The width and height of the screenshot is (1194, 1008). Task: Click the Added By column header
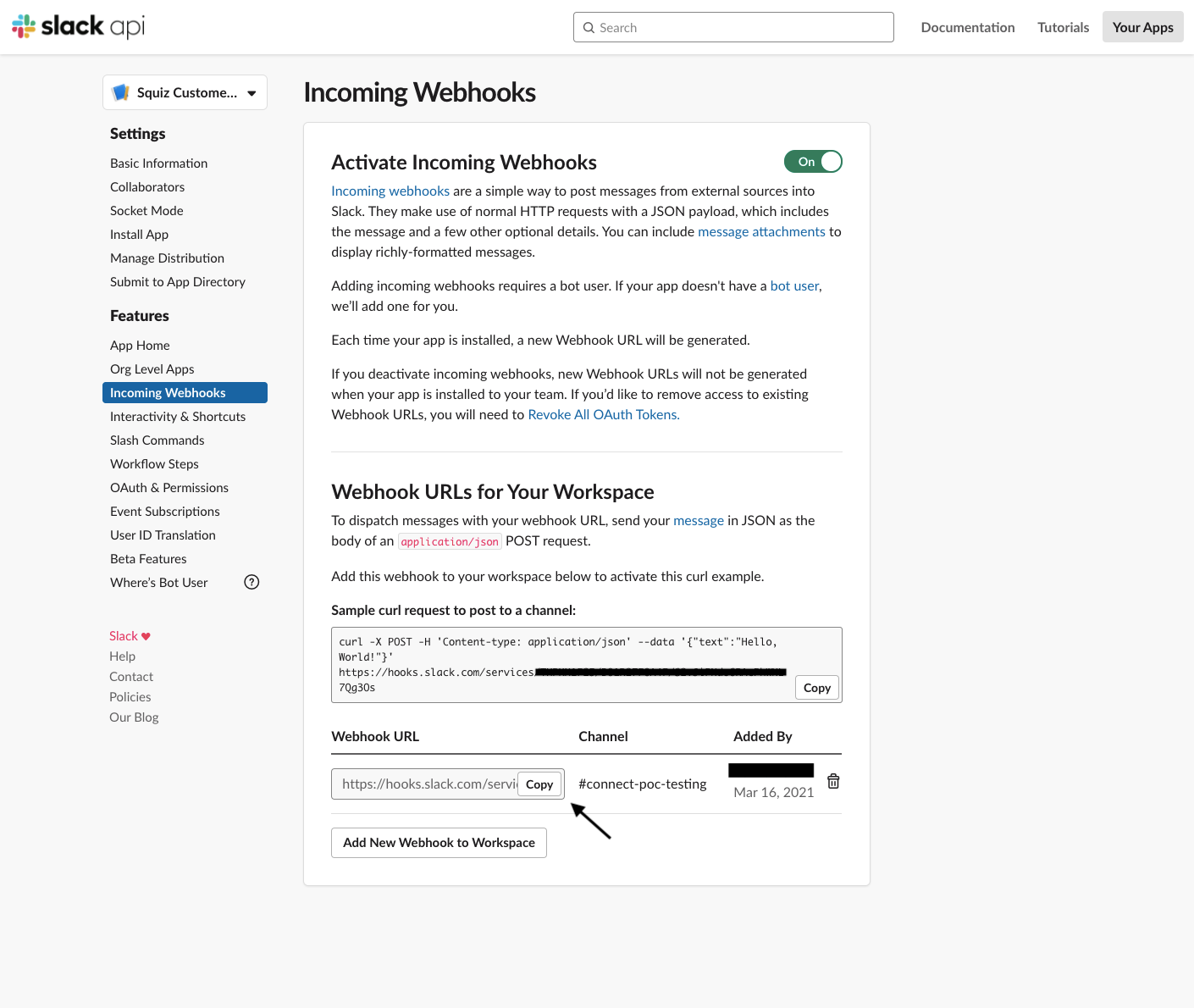(x=763, y=737)
